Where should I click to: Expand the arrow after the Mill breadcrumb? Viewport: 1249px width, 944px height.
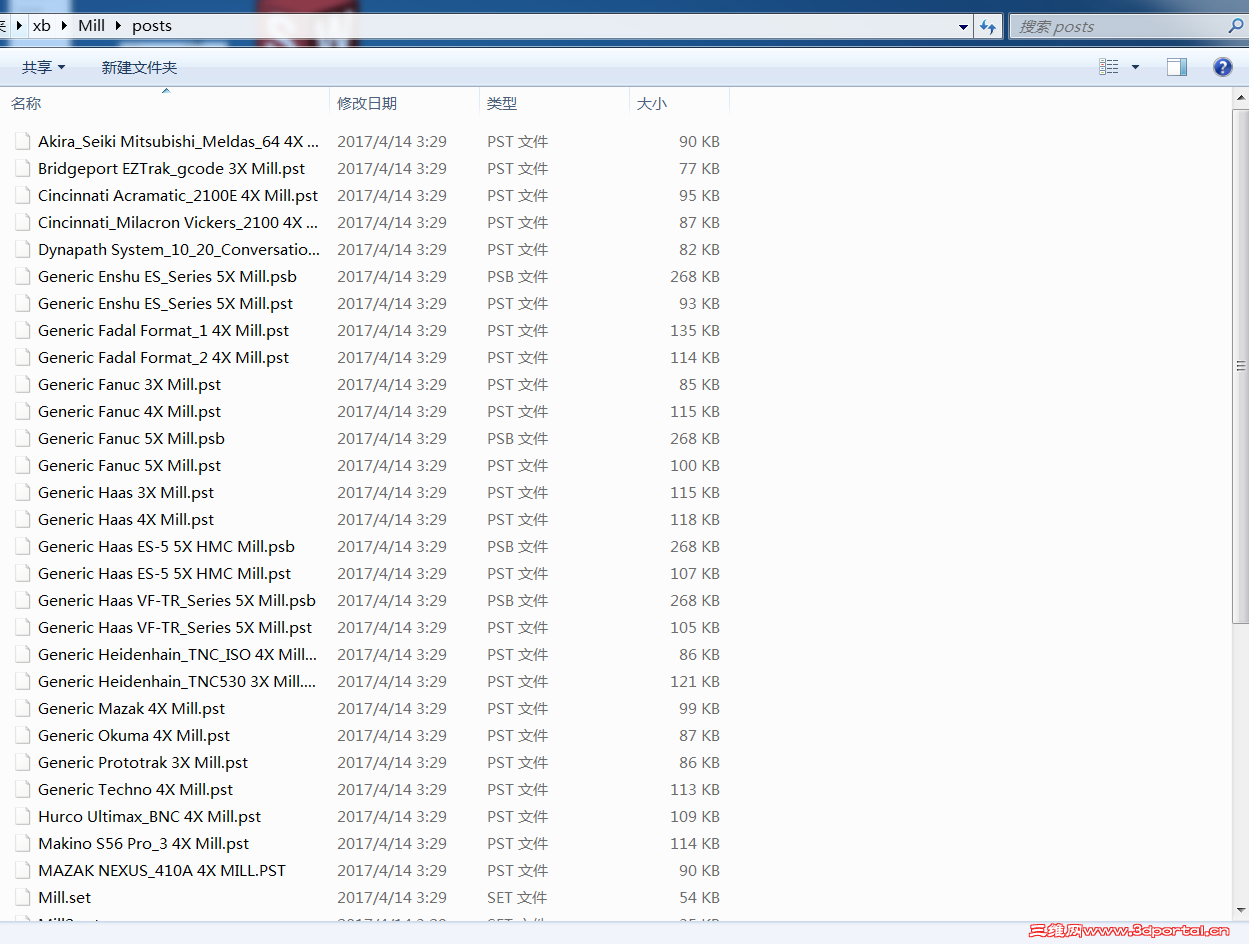click(118, 26)
